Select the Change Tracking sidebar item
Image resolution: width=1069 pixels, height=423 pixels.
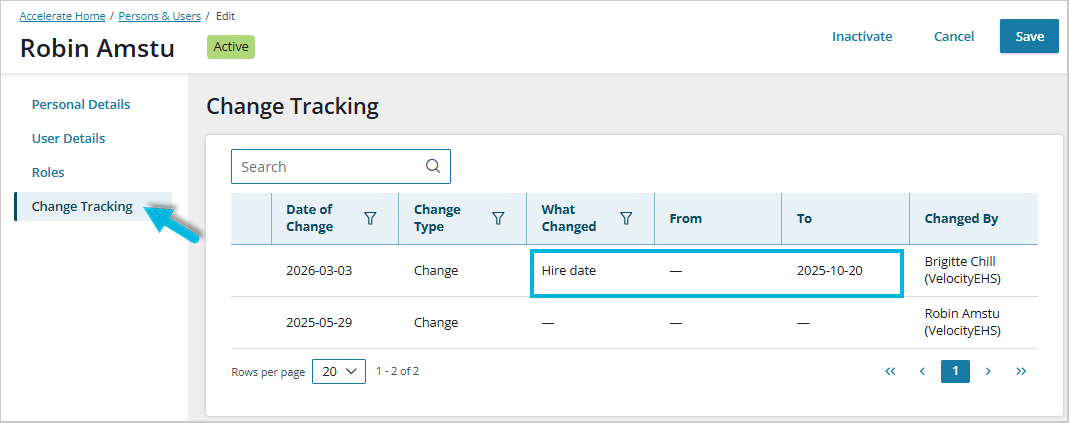coord(82,206)
